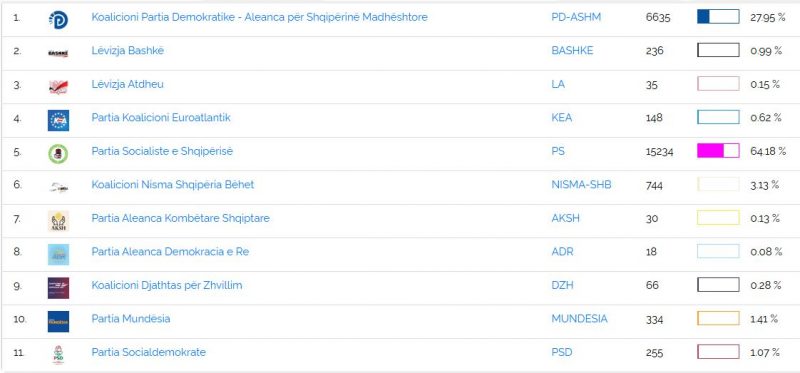Click the MUNDESIA abbreviation link
Image resolution: width=800 pixels, height=373 pixels.
click(x=580, y=319)
